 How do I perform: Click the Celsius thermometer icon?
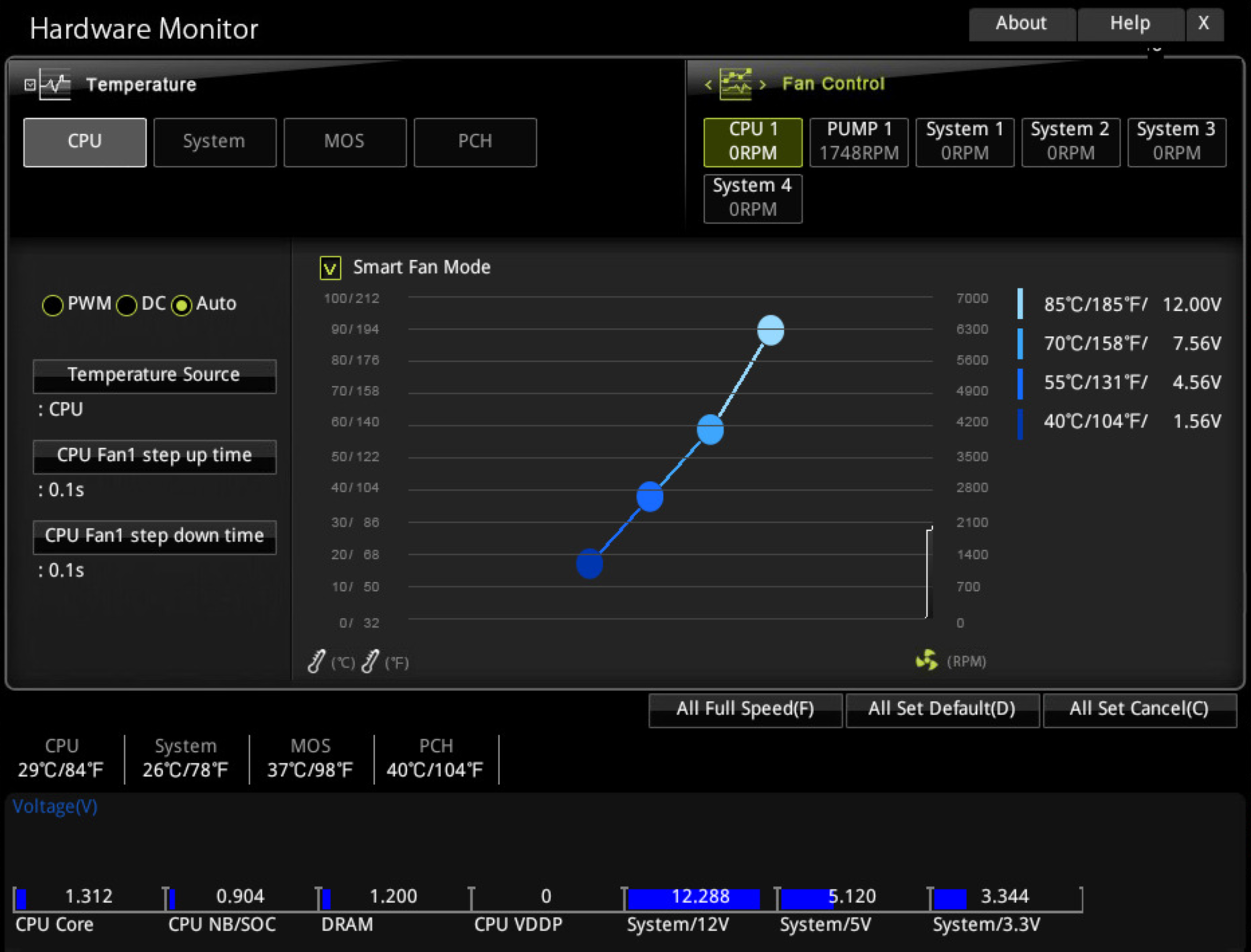coord(316,661)
